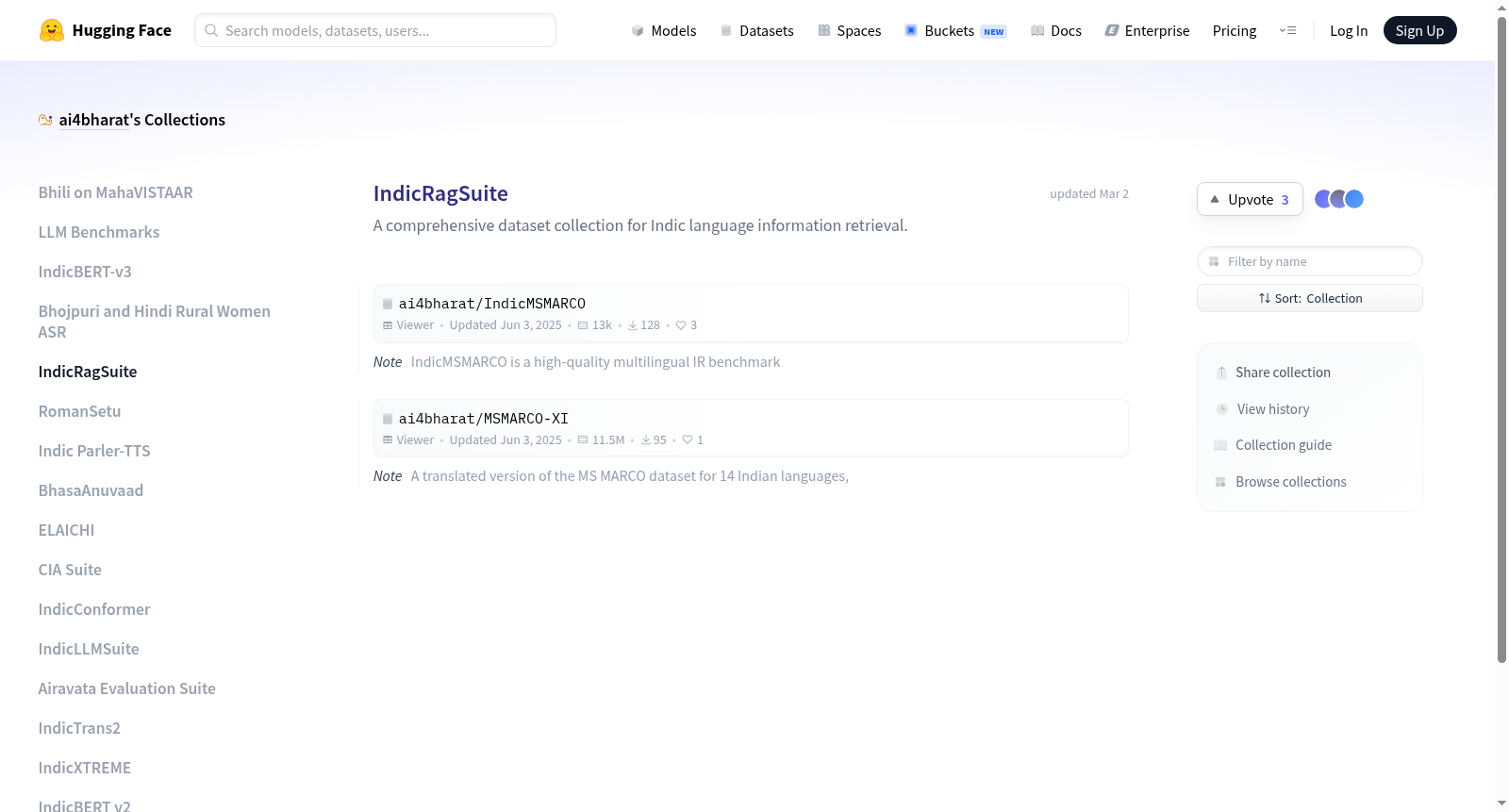Open the Indic Parler-TTS collection
Viewport: 1509px width, 812px height.
(94, 451)
